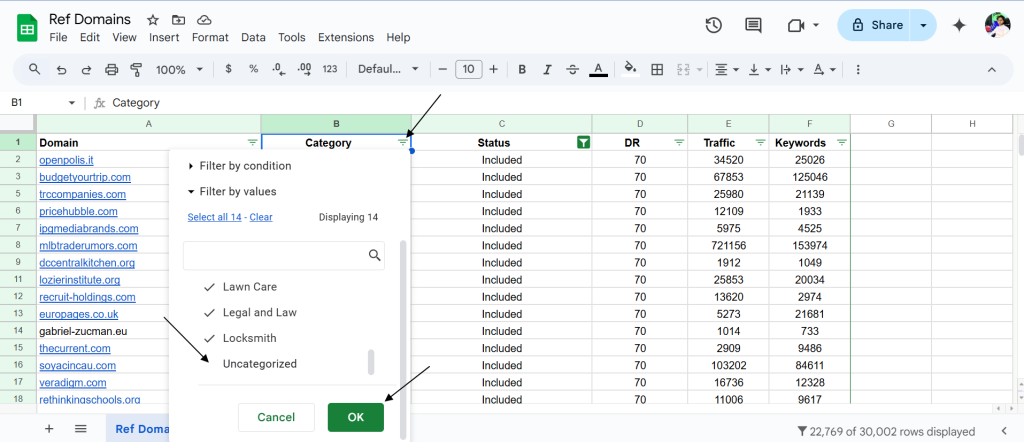Open the Domain column filter
The height and width of the screenshot is (442, 1024).
click(252, 142)
